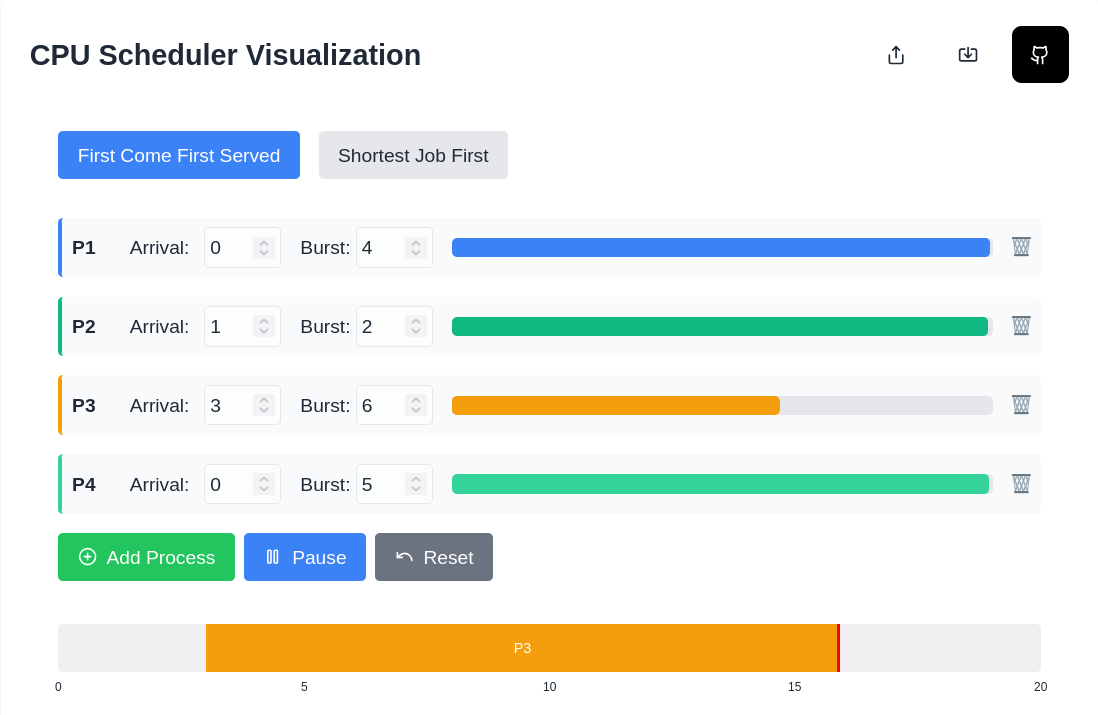The image size is (1098, 715).
Task: Select First Come First Served algorithm
Action: pos(179,155)
